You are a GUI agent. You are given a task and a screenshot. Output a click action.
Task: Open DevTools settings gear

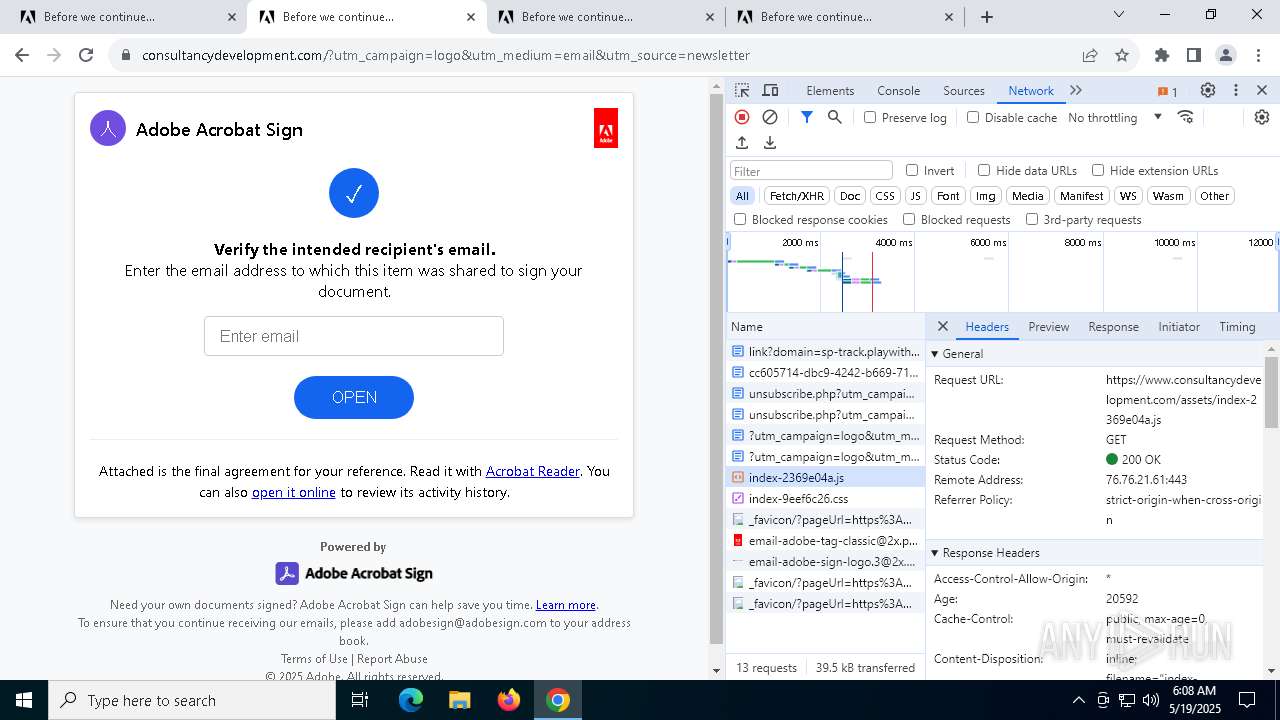coord(1208,90)
